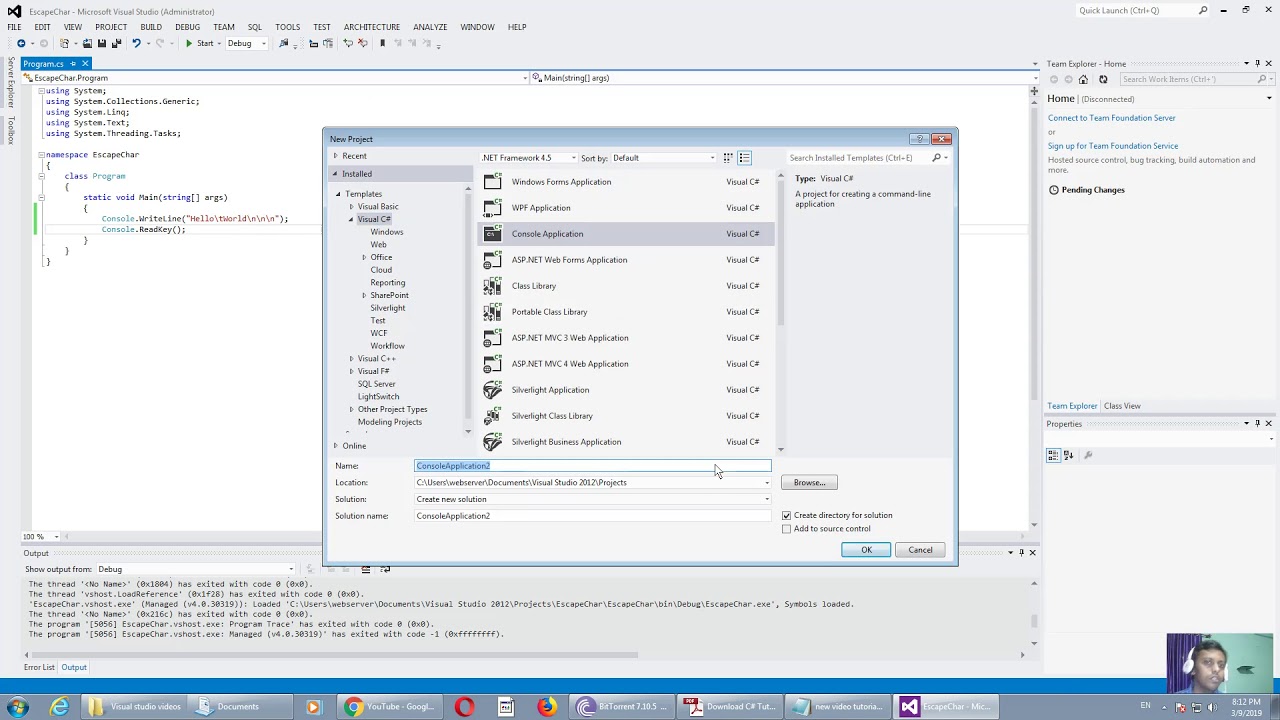This screenshot has height=720, width=1280.
Task: Open the Team Explorer Home dropdown arrow
Action: tap(1269, 99)
